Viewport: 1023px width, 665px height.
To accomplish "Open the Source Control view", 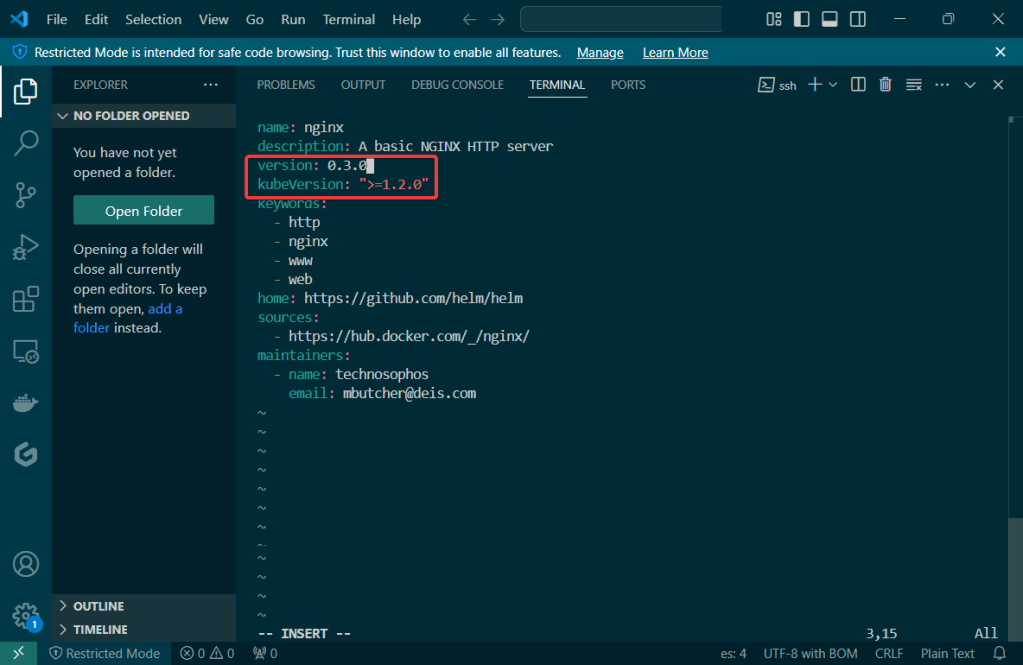I will tap(26, 195).
